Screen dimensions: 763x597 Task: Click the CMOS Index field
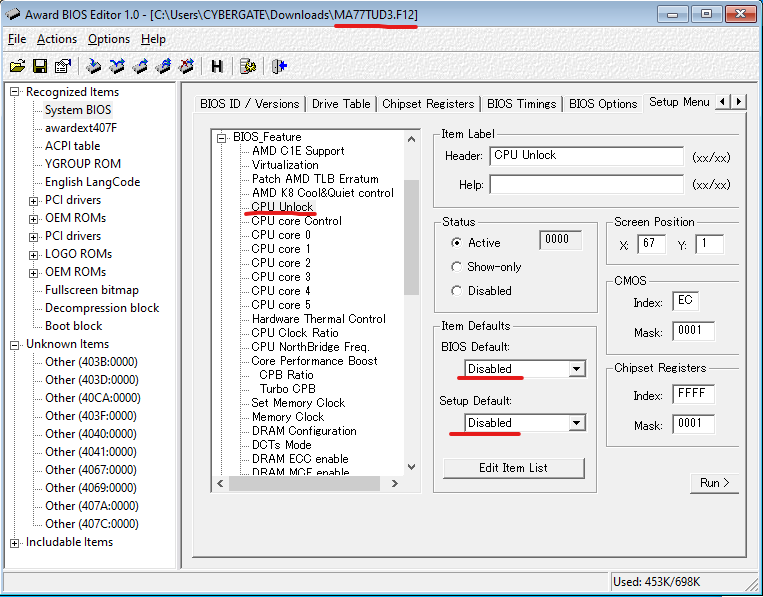click(685, 301)
